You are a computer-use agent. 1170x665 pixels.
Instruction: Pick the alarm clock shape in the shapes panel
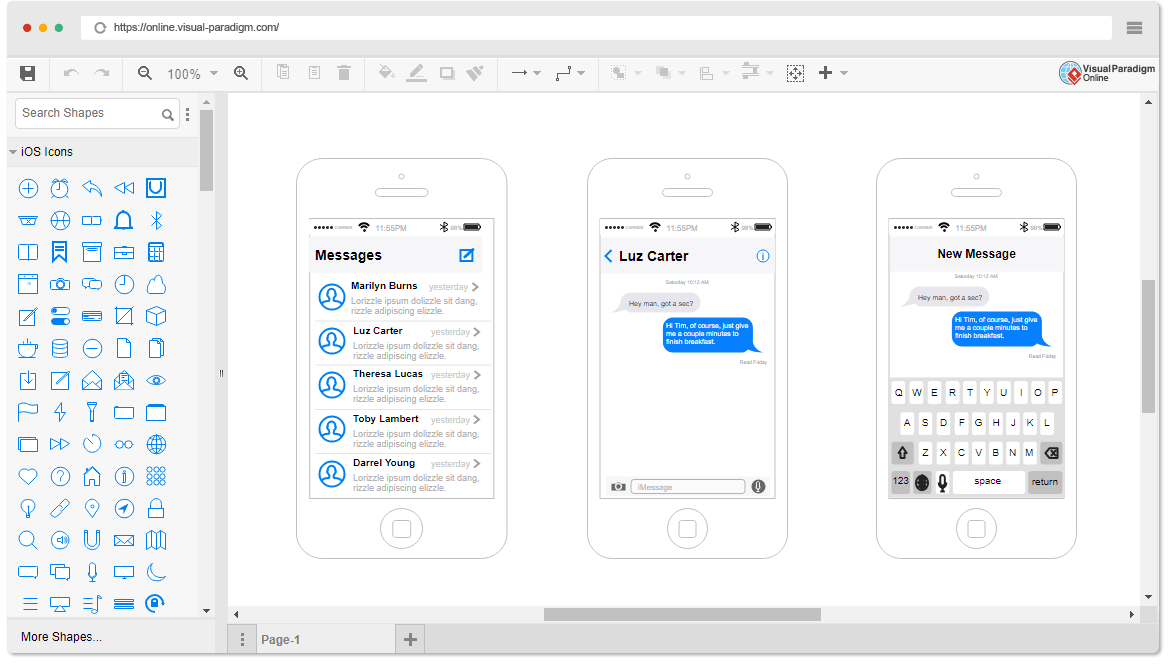click(x=59, y=188)
